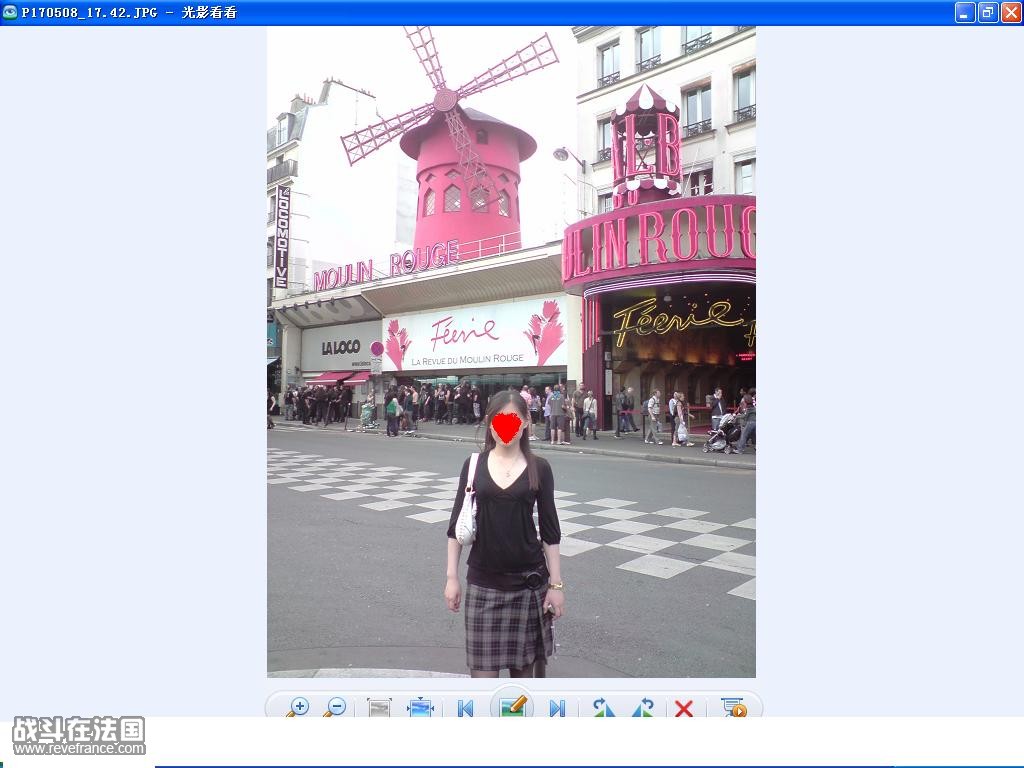
Task: Go to the next image
Action: click(x=557, y=709)
